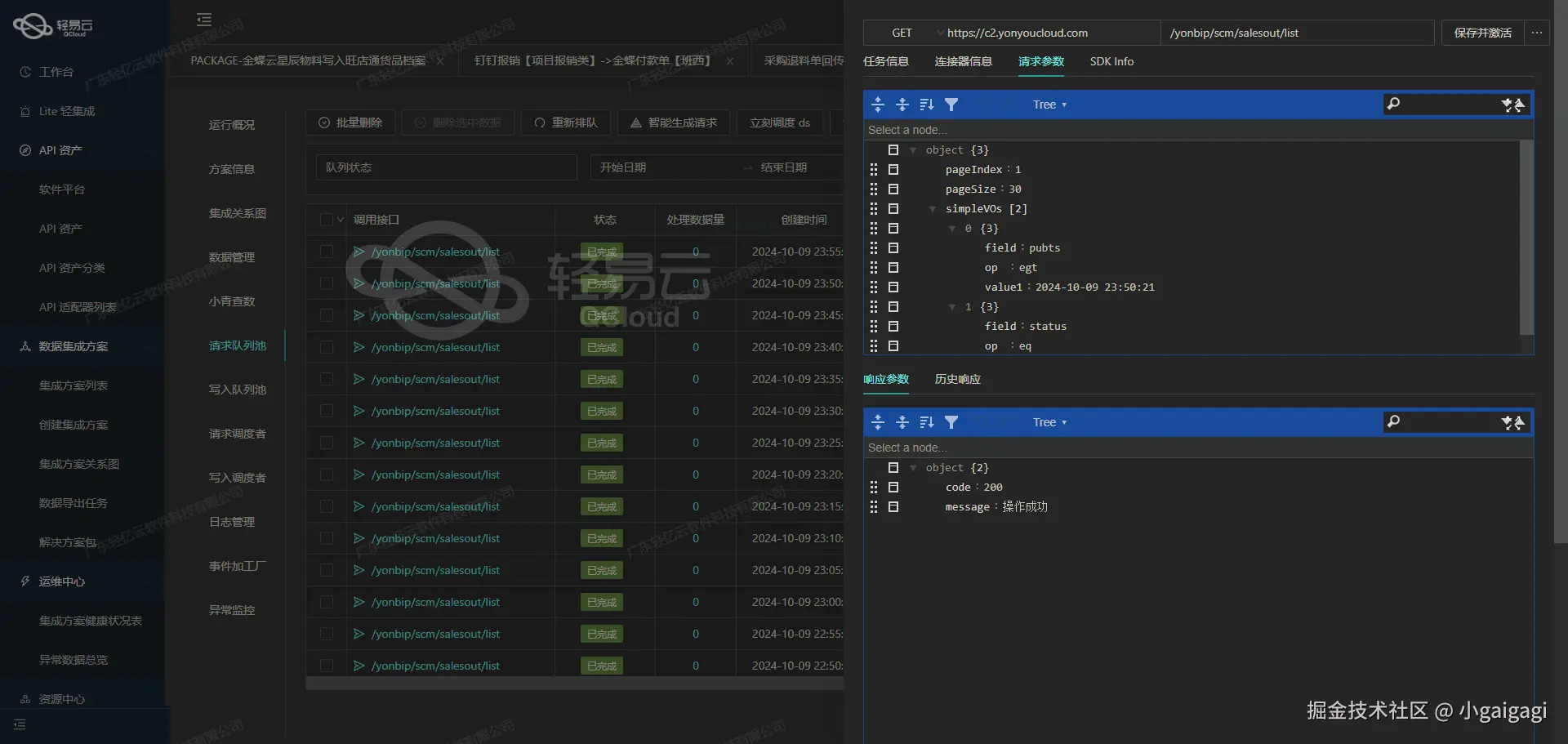Collapse the request root object {3} node
The width and height of the screenshot is (1568, 744).
(x=913, y=150)
